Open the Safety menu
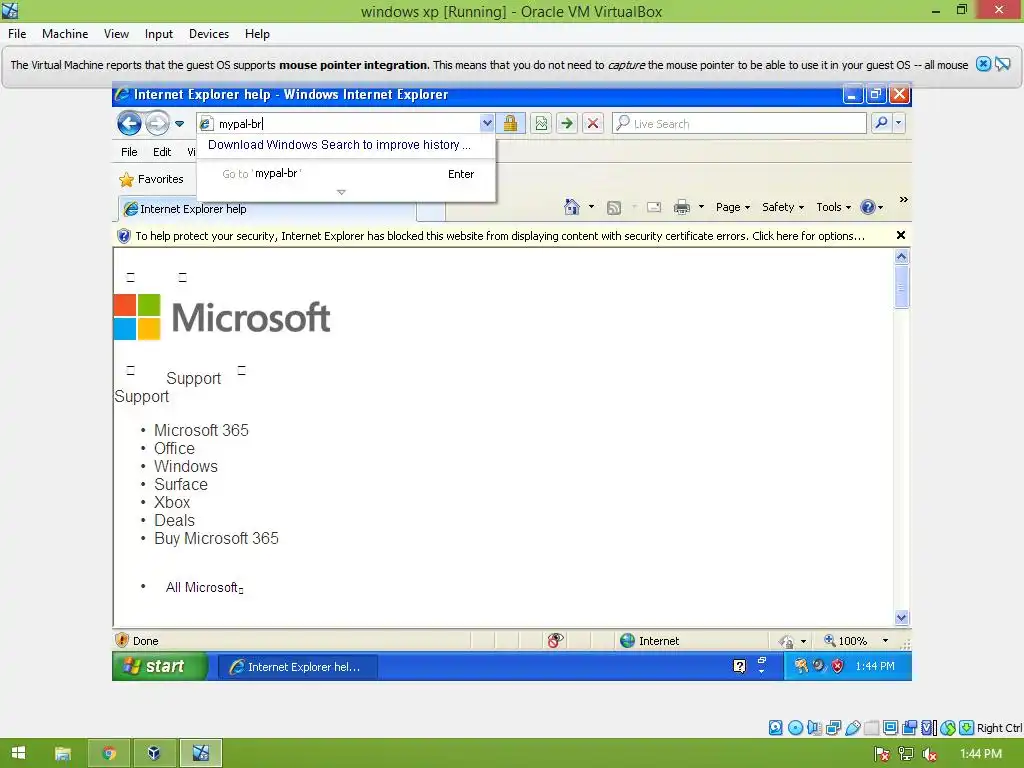The height and width of the screenshot is (768, 1024). tap(782, 207)
